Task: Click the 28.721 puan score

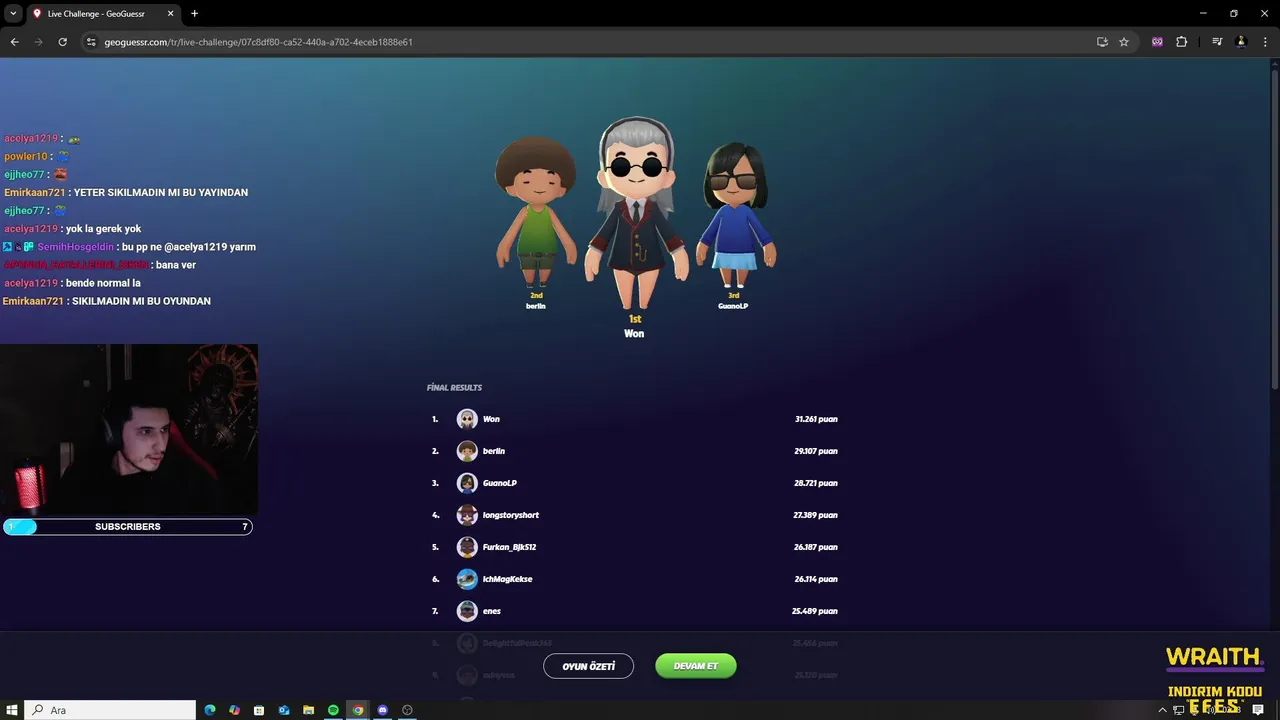Action: coord(816,483)
